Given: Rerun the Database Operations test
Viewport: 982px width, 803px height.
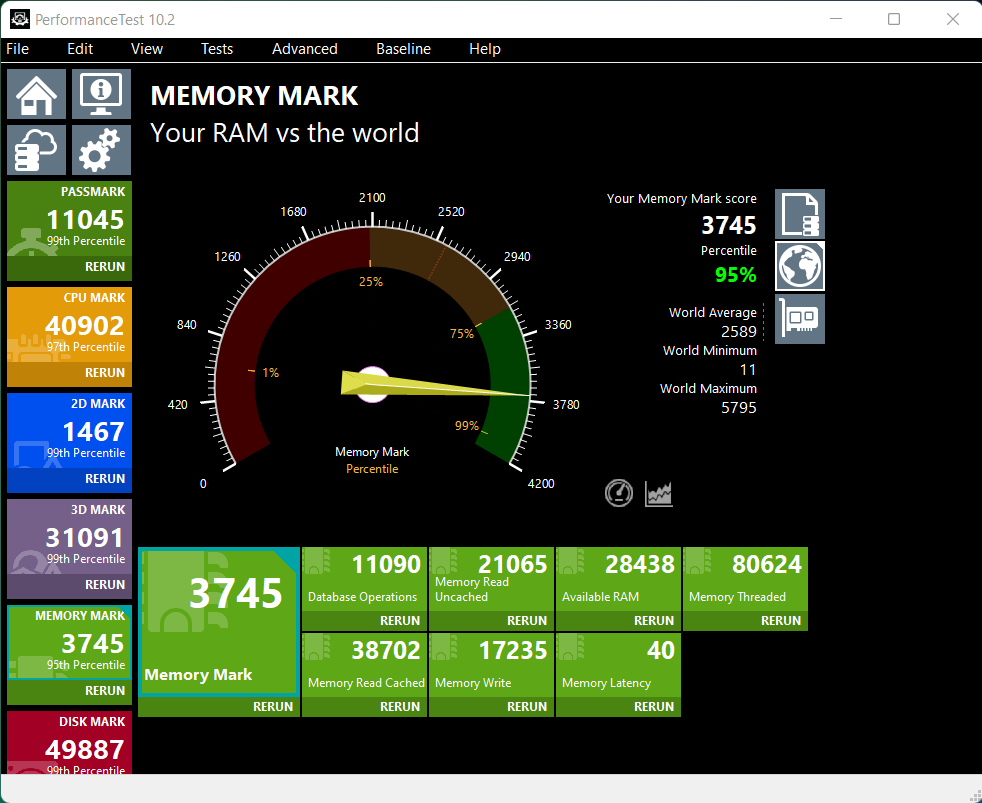Looking at the screenshot, I should point(400,620).
